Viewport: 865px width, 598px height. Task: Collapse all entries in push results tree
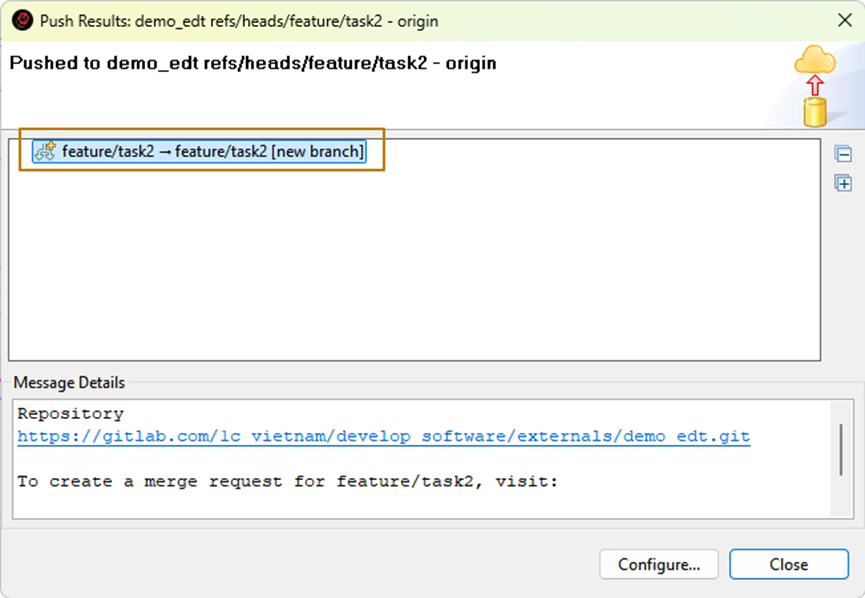(x=843, y=154)
